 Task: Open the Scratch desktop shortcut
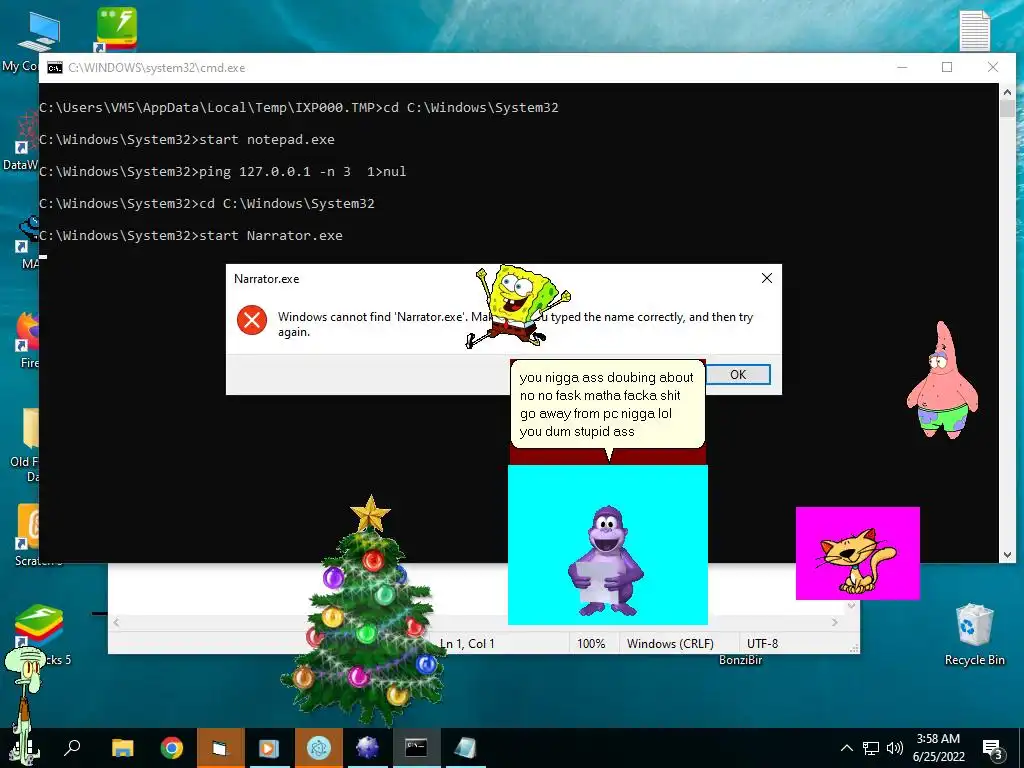tap(27, 534)
